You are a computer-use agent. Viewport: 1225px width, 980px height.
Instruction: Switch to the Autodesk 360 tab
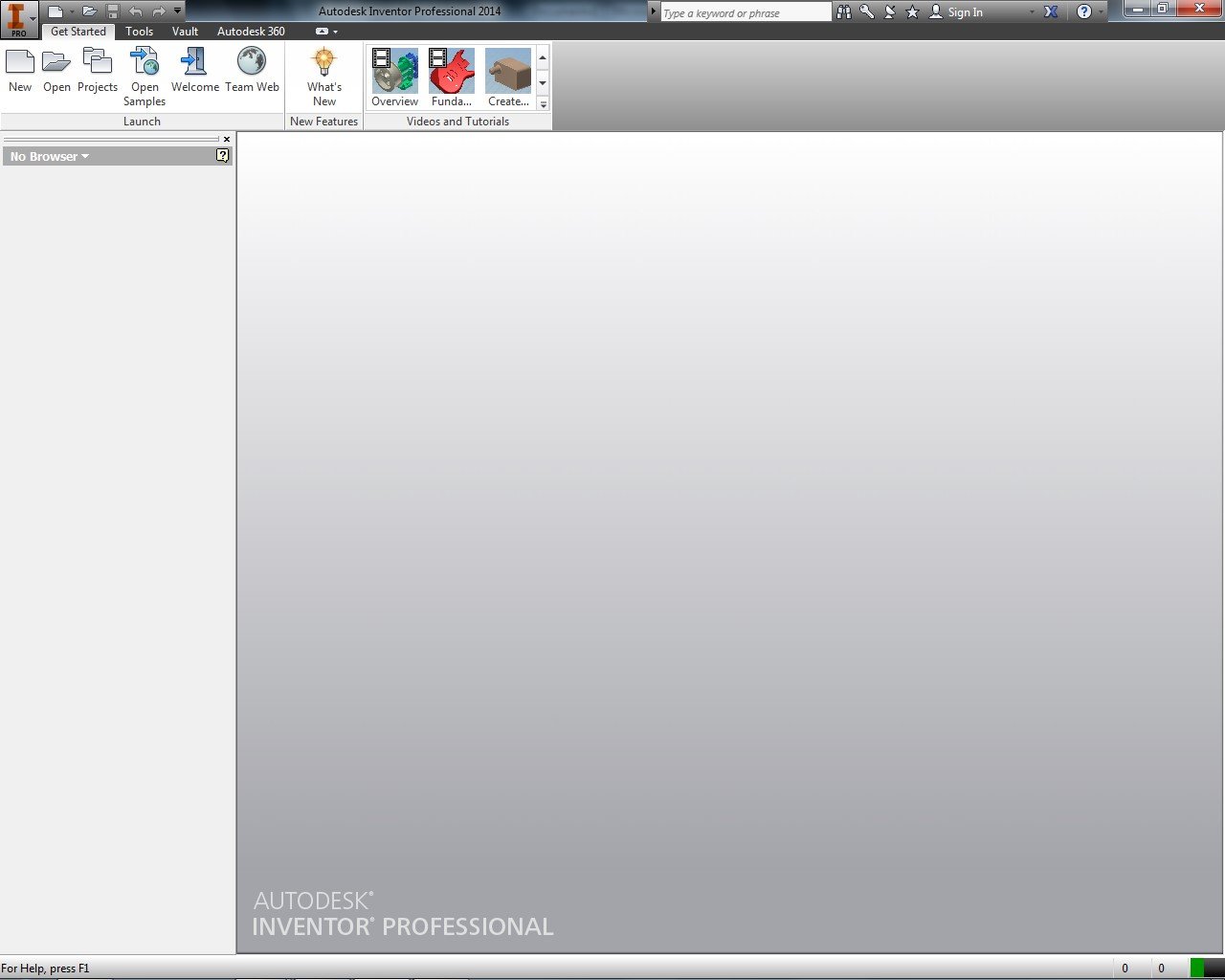[x=251, y=32]
